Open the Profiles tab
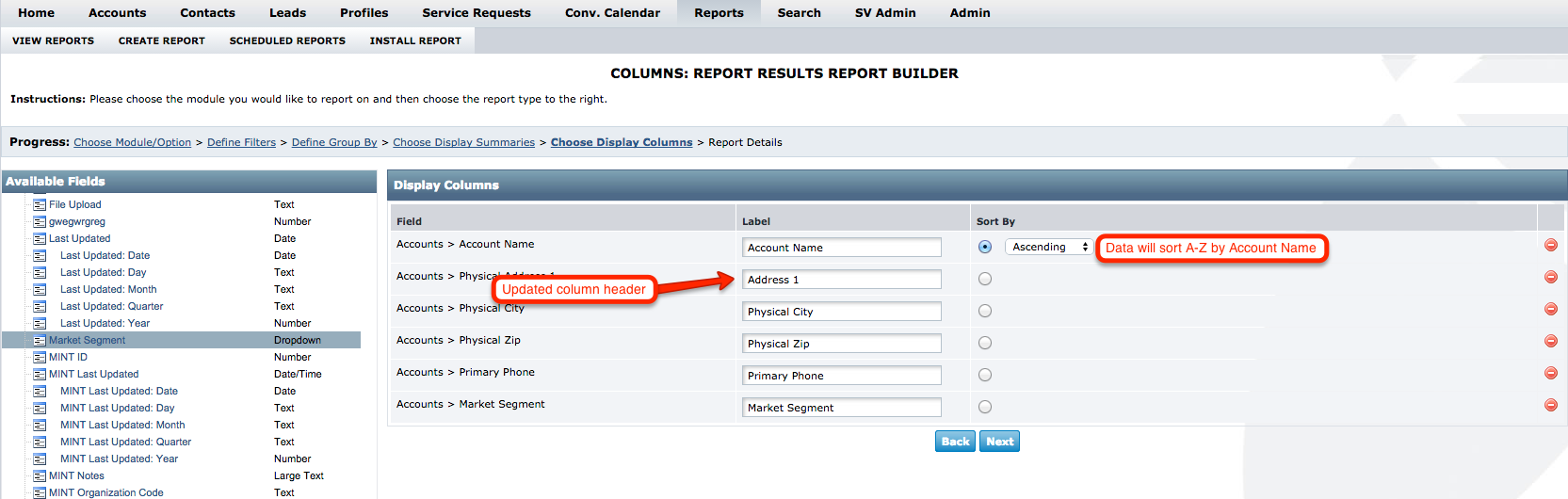This screenshot has width=1568, height=499. [364, 13]
